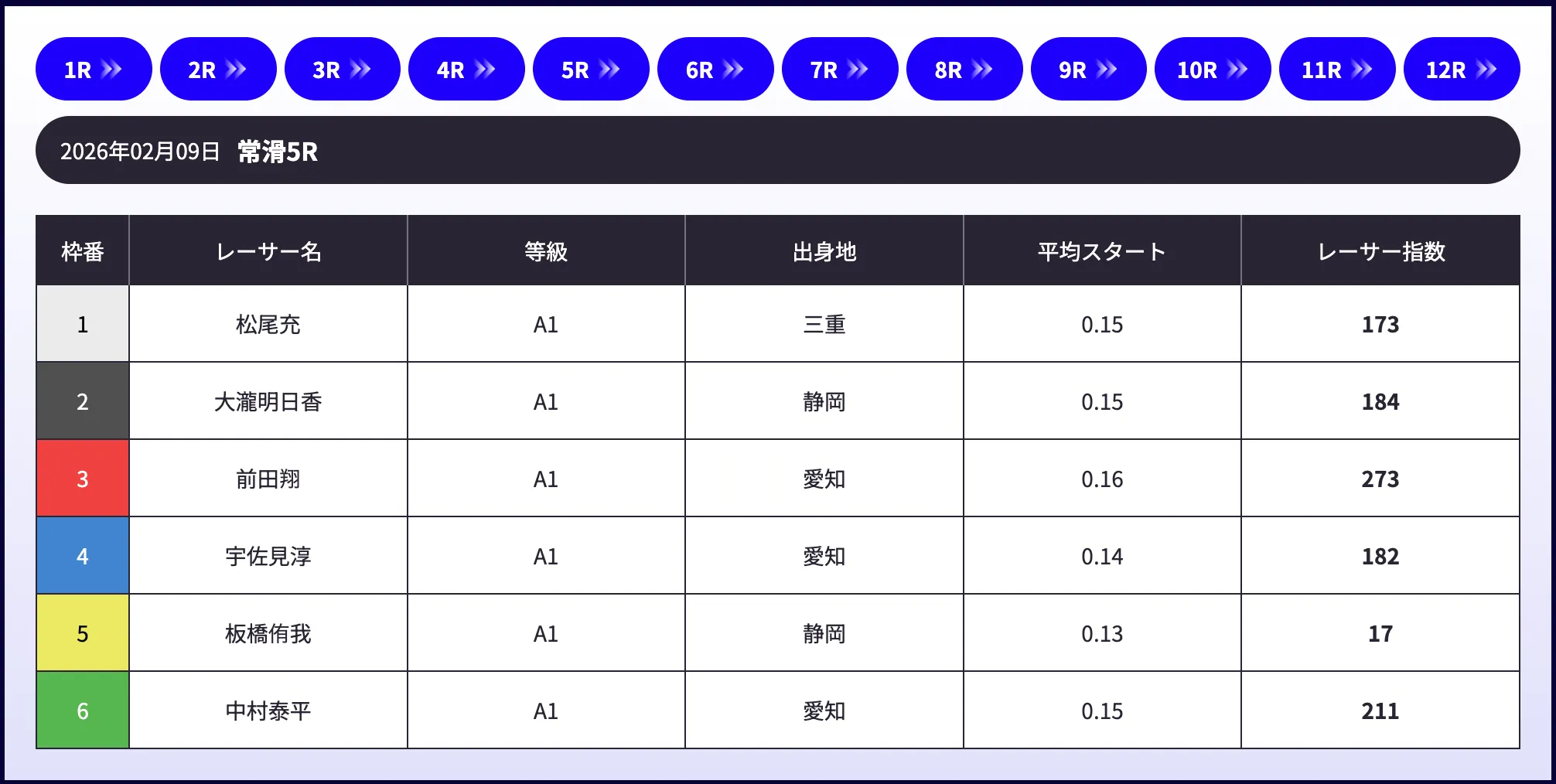
Task: Select the 11R race pill
Action: (x=1336, y=70)
